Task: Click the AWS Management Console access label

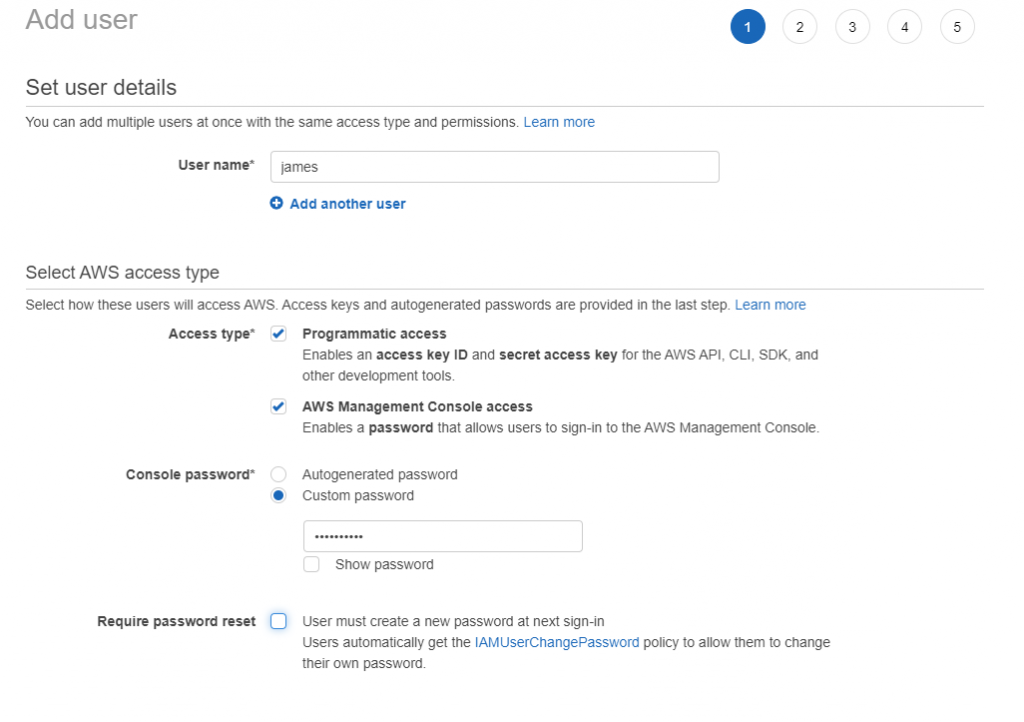Action: 417,407
